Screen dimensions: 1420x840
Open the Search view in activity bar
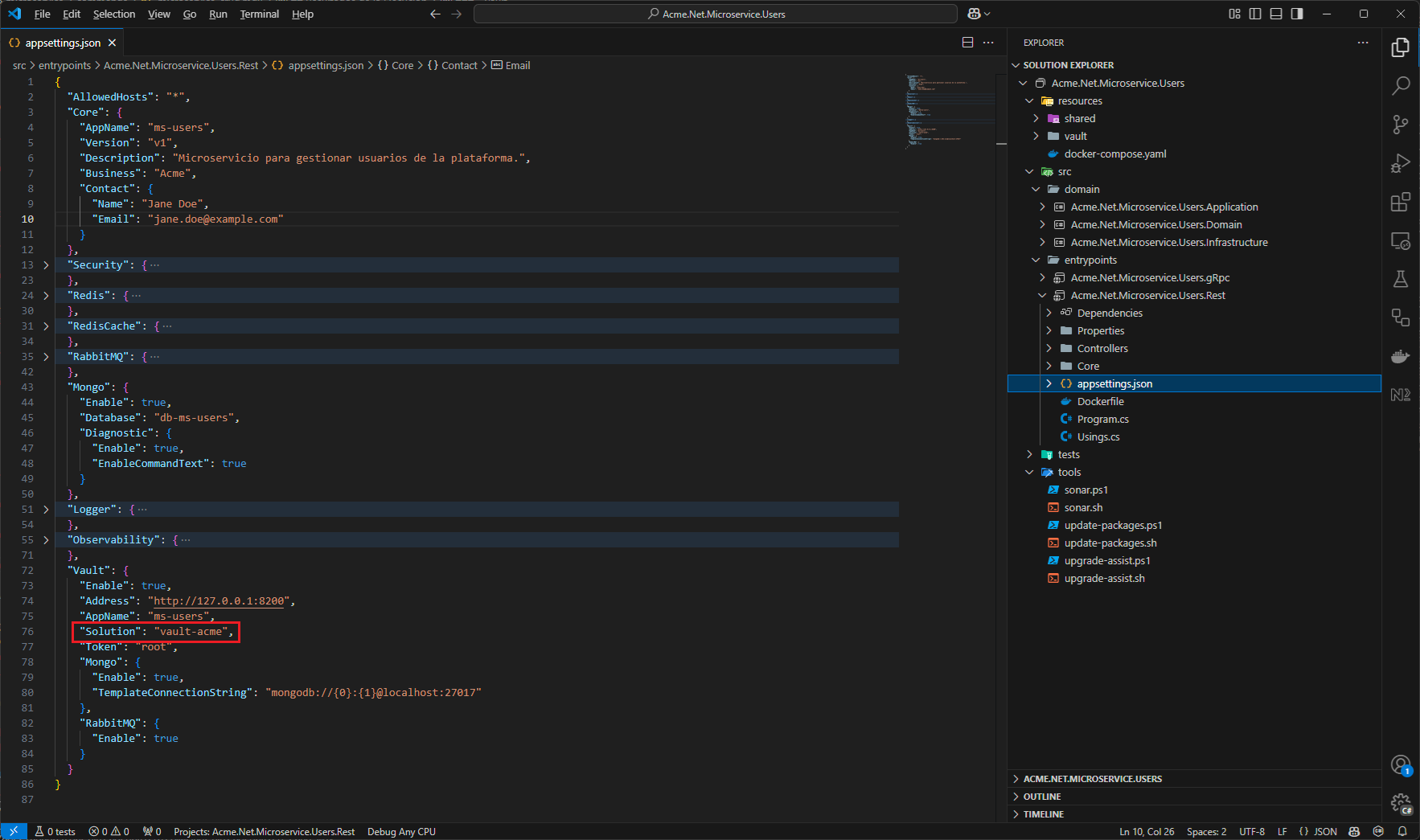tap(1400, 85)
